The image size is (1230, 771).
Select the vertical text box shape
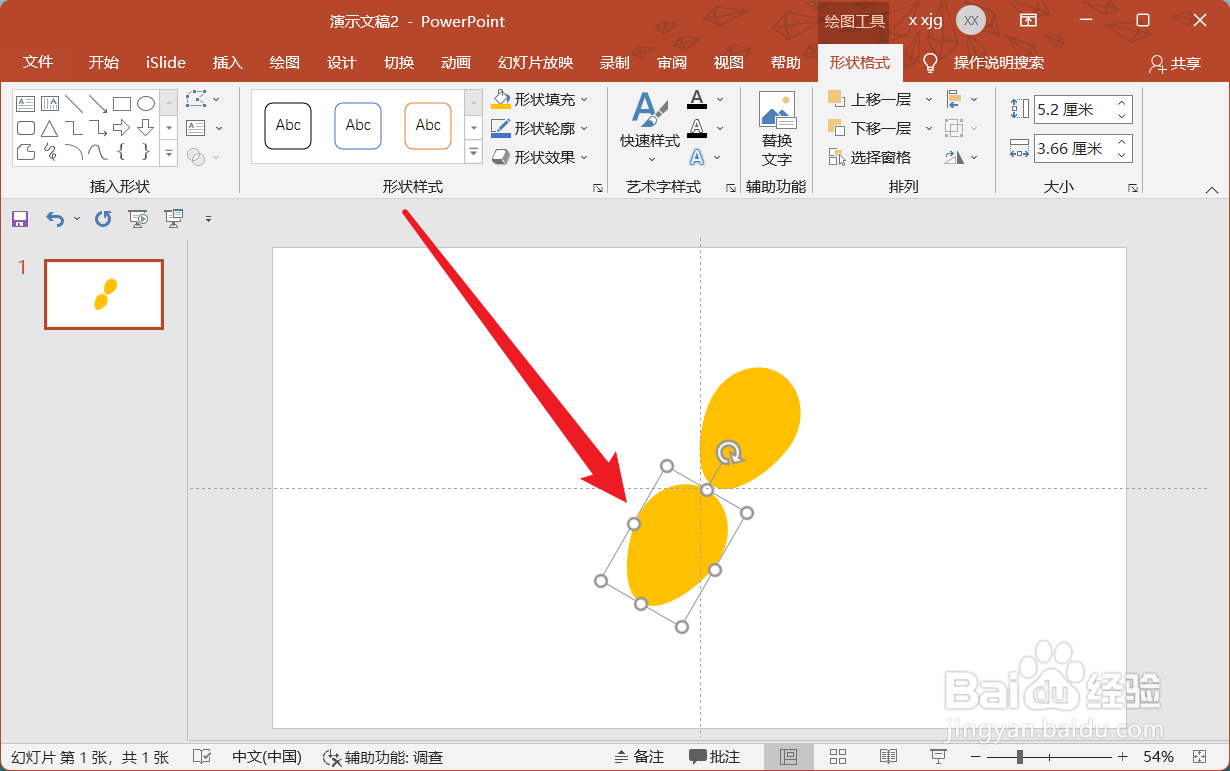(x=50, y=104)
